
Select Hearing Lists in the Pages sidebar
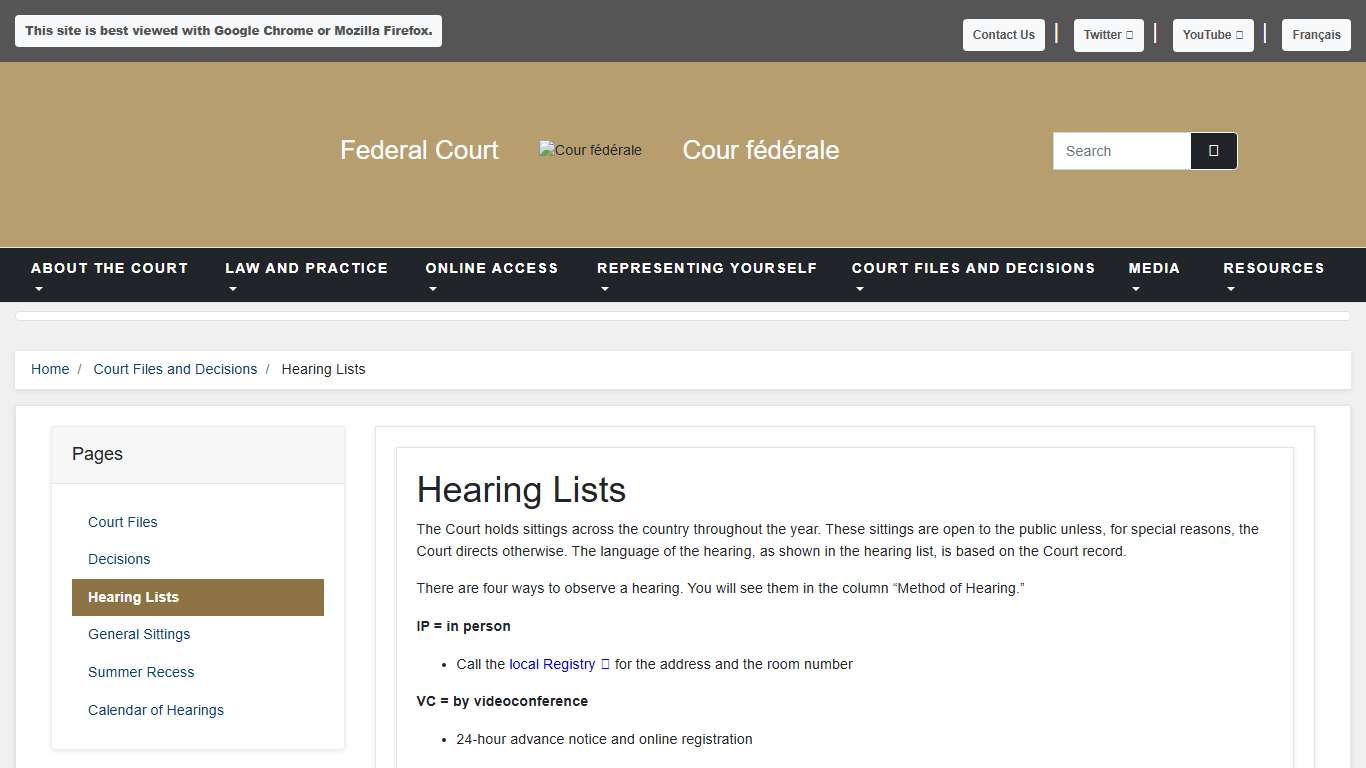pyautogui.click(x=133, y=596)
